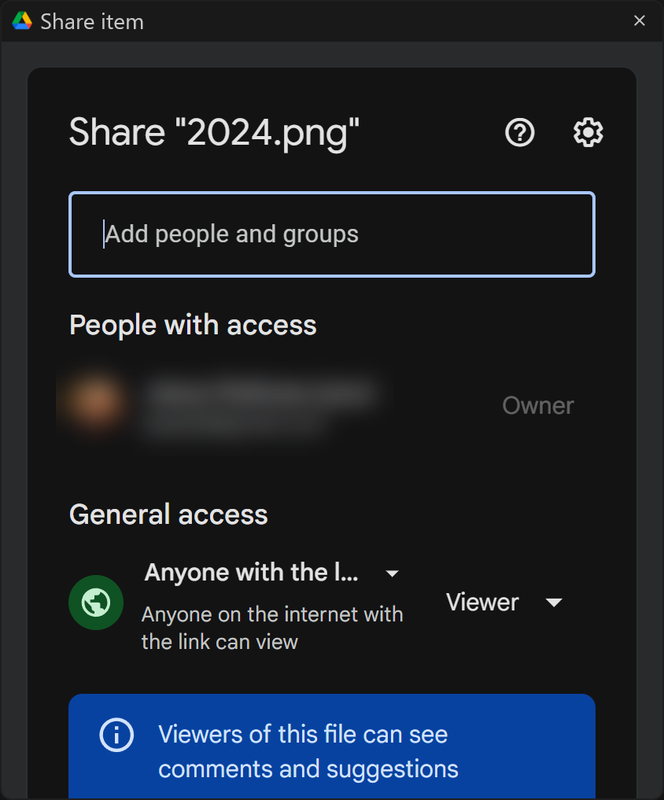Click the blurred owner name entry
The width and height of the screenshot is (664, 800).
pos(260,405)
